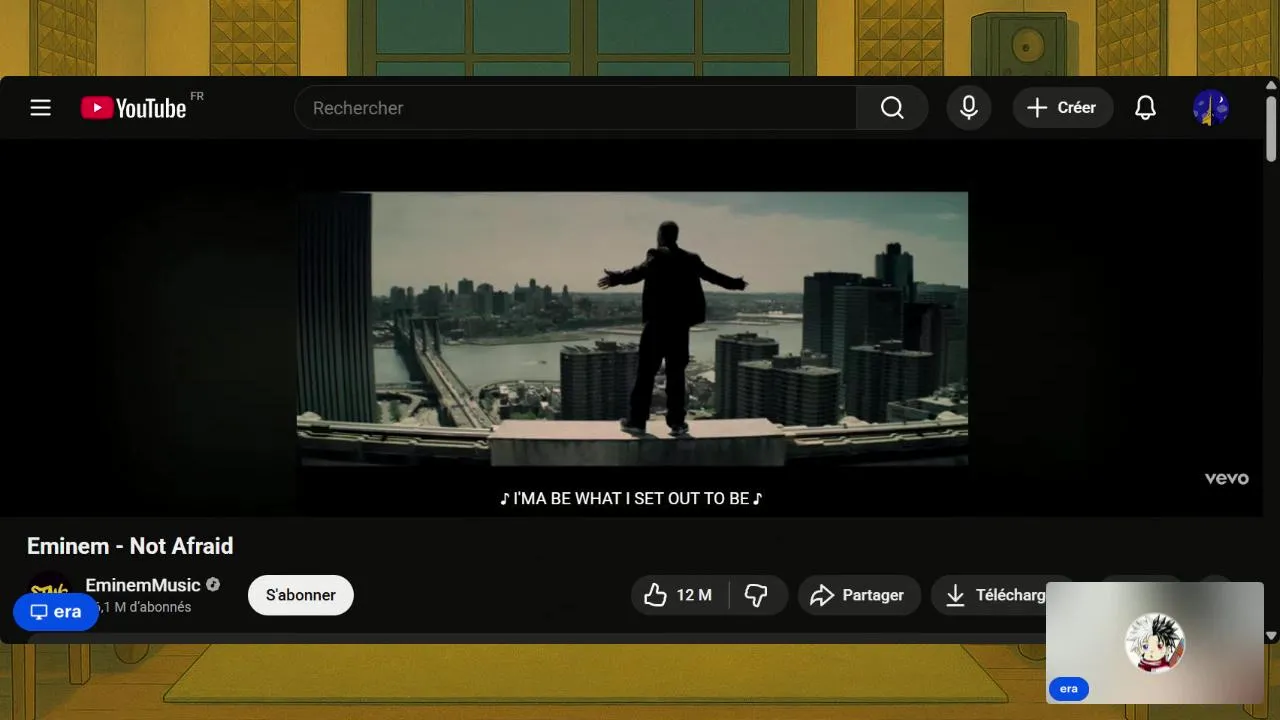Click the page vertical scrollbar thumb
Screen dimensions: 1280x720
point(1271,128)
